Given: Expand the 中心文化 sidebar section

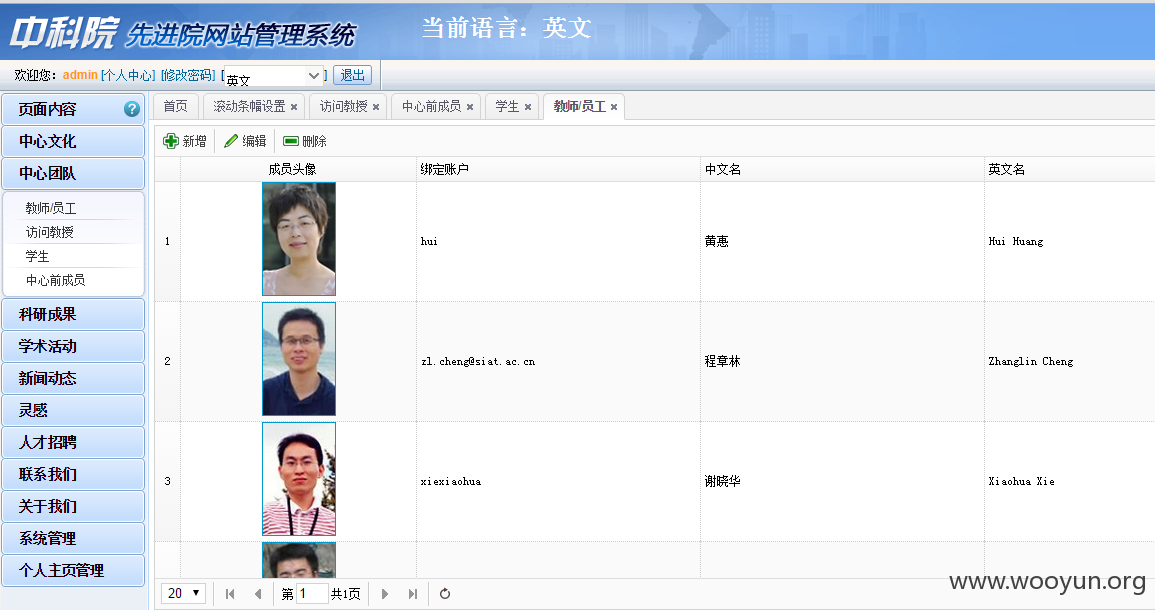Looking at the screenshot, I should click(73, 141).
